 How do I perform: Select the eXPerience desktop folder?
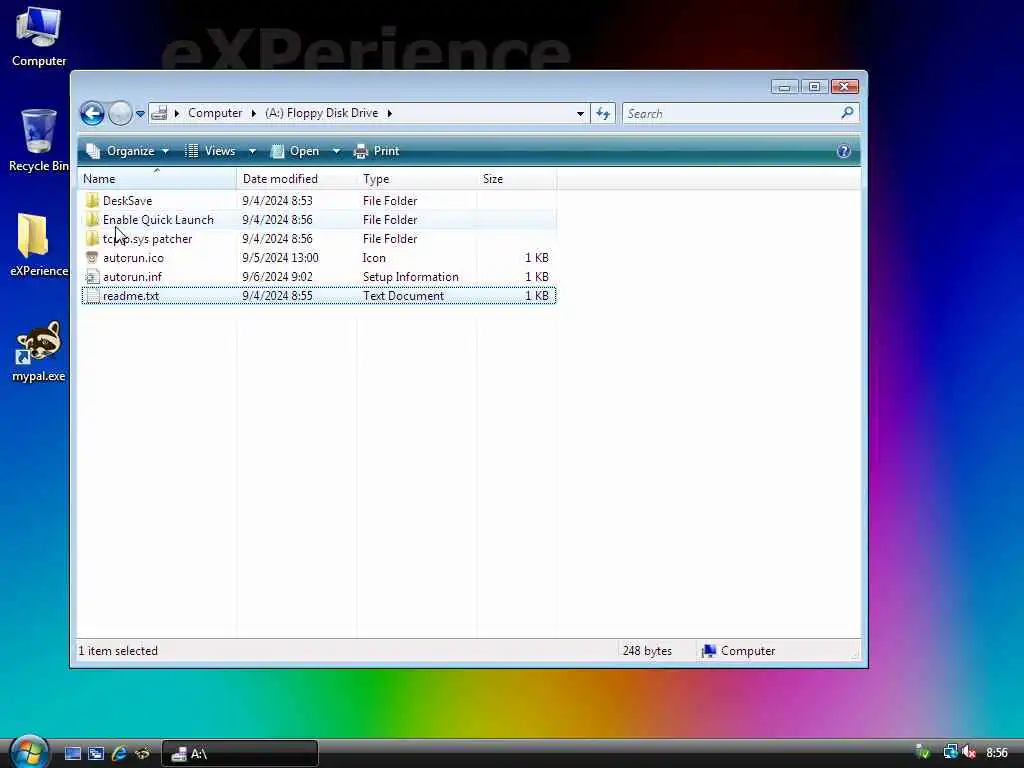click(39, 245)
